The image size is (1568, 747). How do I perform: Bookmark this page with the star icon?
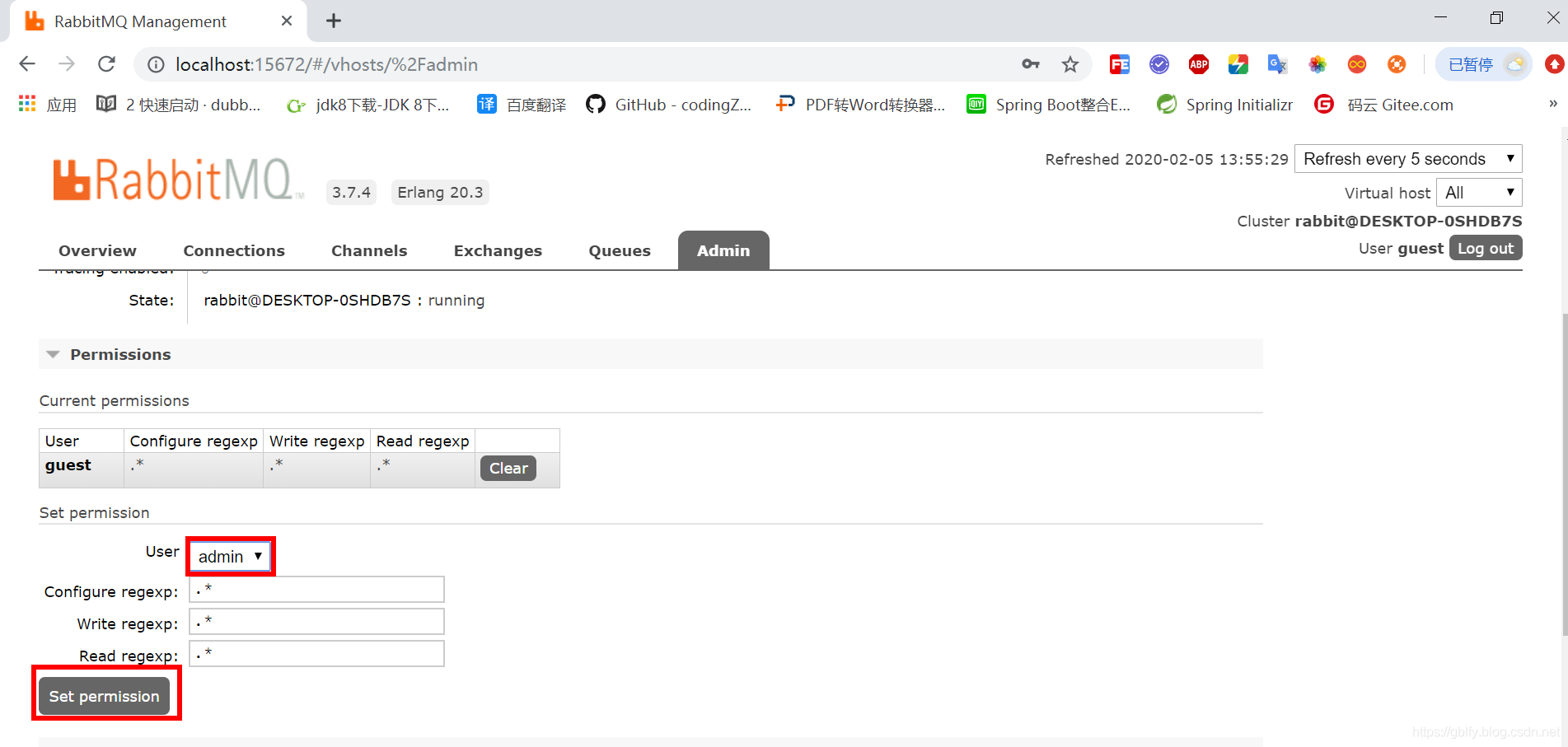[x=1070, y=64]
